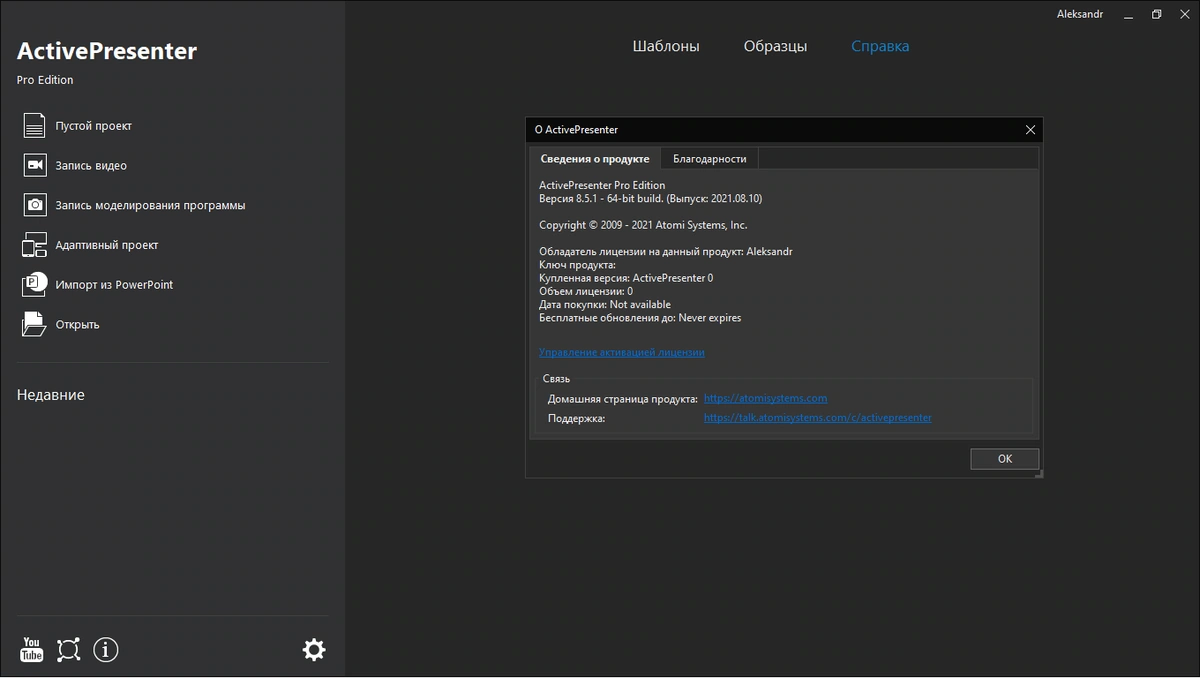Click the software simulation camera icon
This screenshot has height=678, width=1200.
(x=35, y=205)
